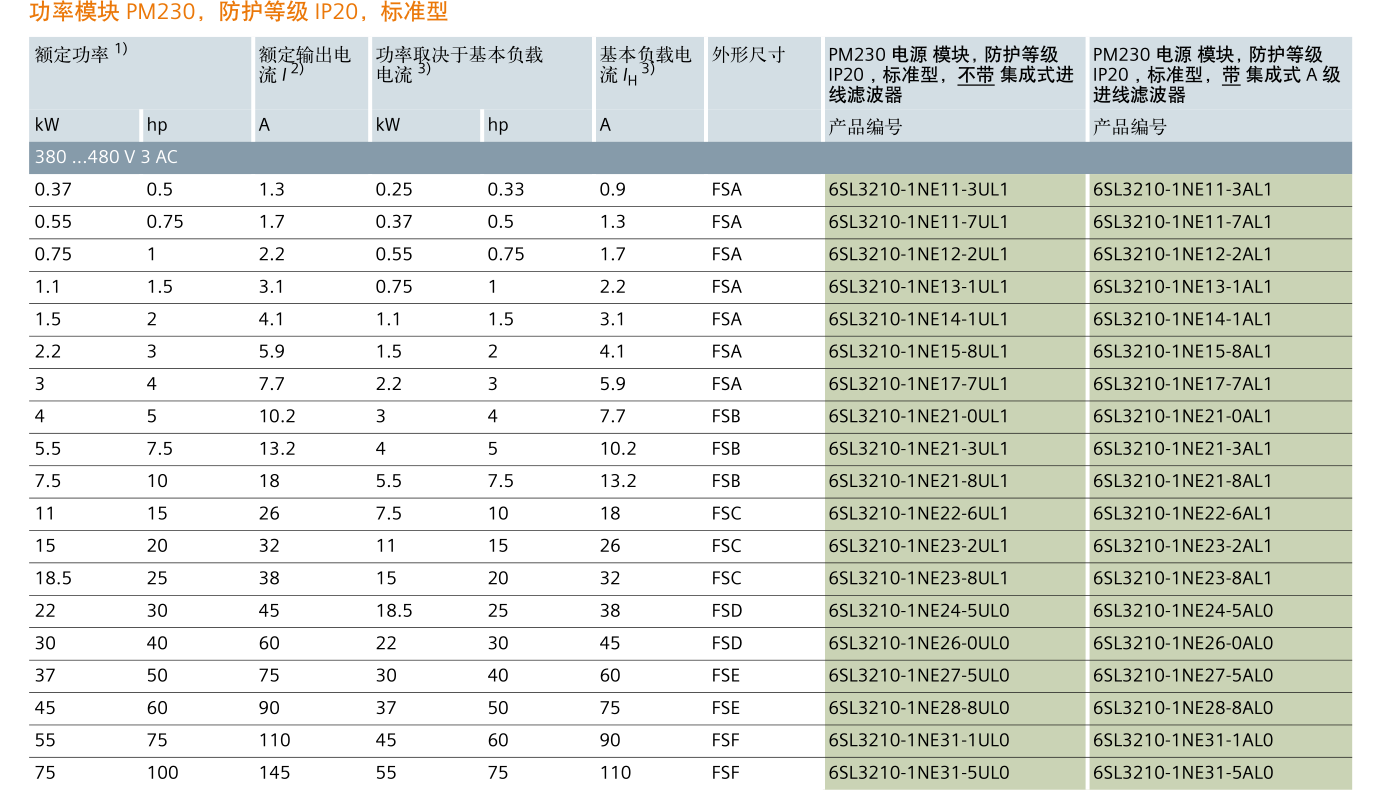This screenshot has width=1380, height=790.
Task: Select frame size FSD in 30 kW row
Action: coord(727,643)
